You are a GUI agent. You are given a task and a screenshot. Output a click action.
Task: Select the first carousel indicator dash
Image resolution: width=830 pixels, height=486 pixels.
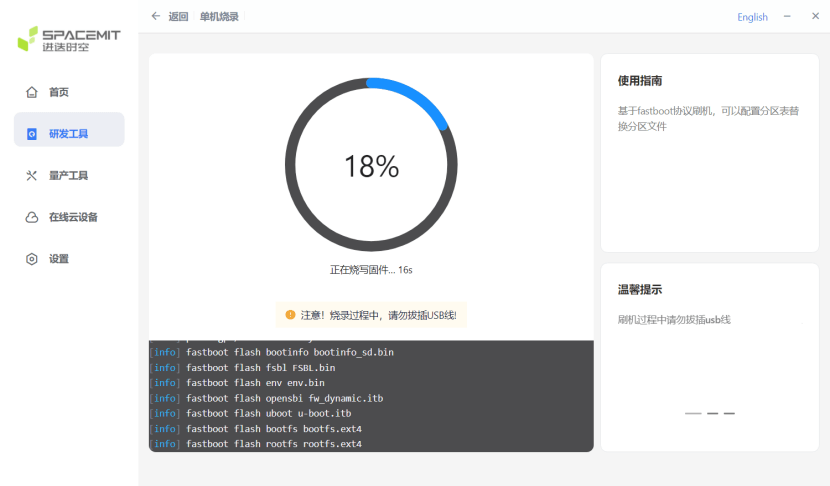click(693, 413)
